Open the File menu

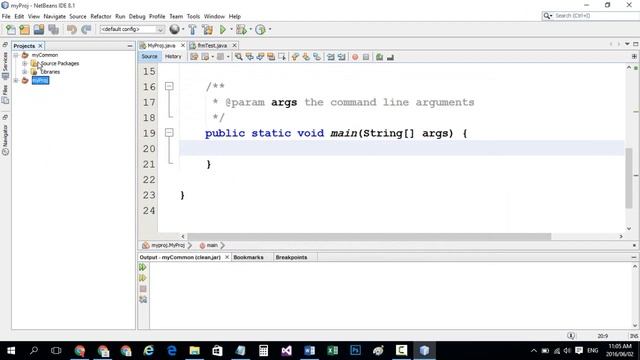click(6, 16)
